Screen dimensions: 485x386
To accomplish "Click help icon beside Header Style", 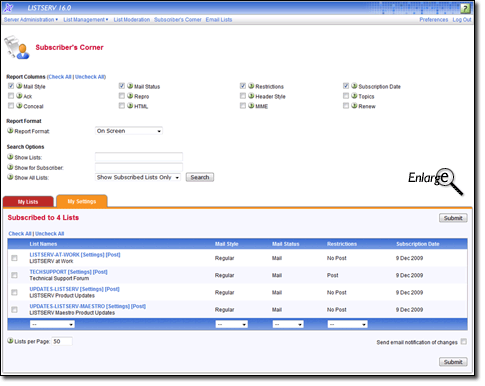I will pyautogui.click(x=251, y=96).
